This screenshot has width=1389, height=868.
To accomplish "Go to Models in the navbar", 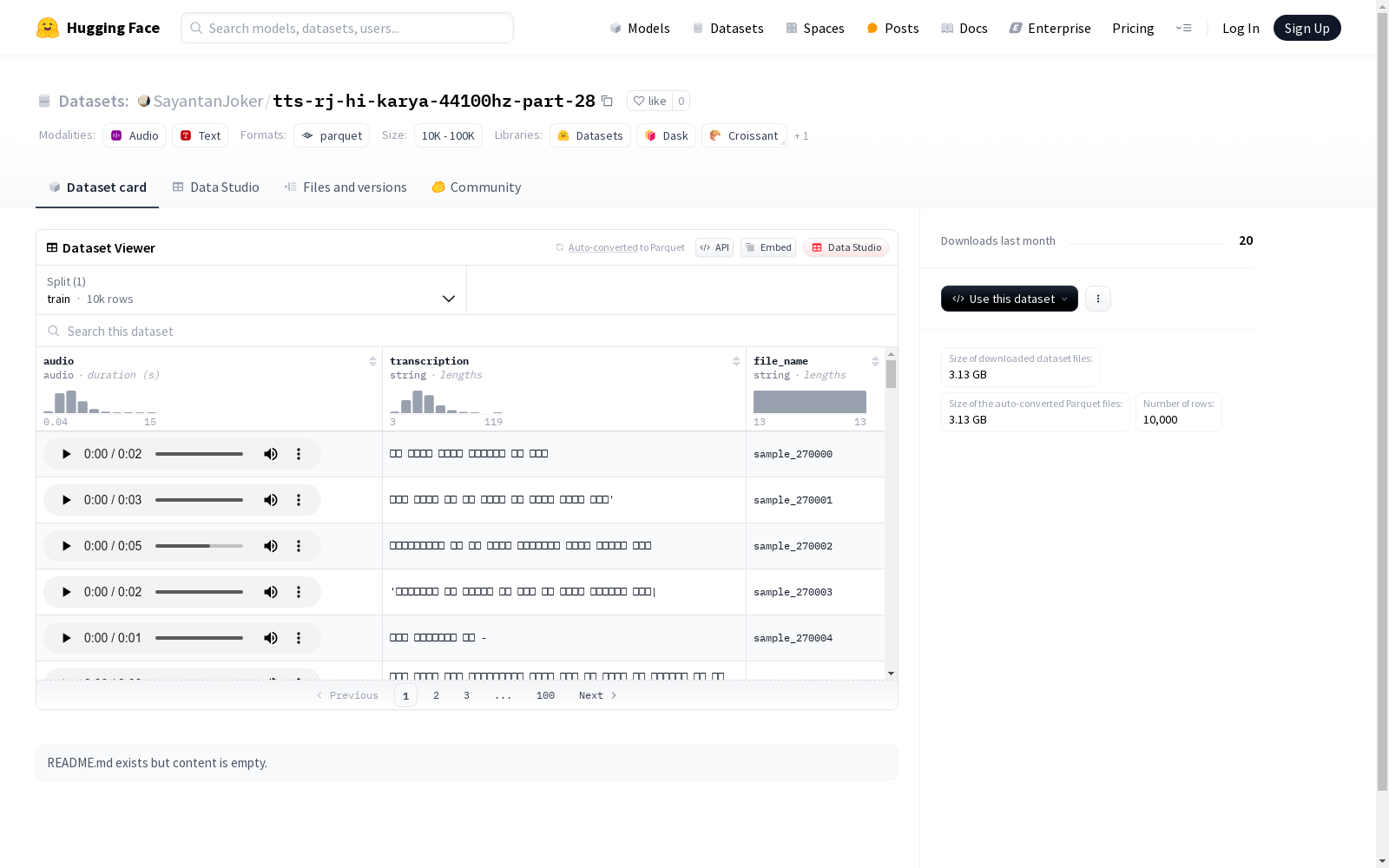I will pyautogui.click(x=640, y=28).
